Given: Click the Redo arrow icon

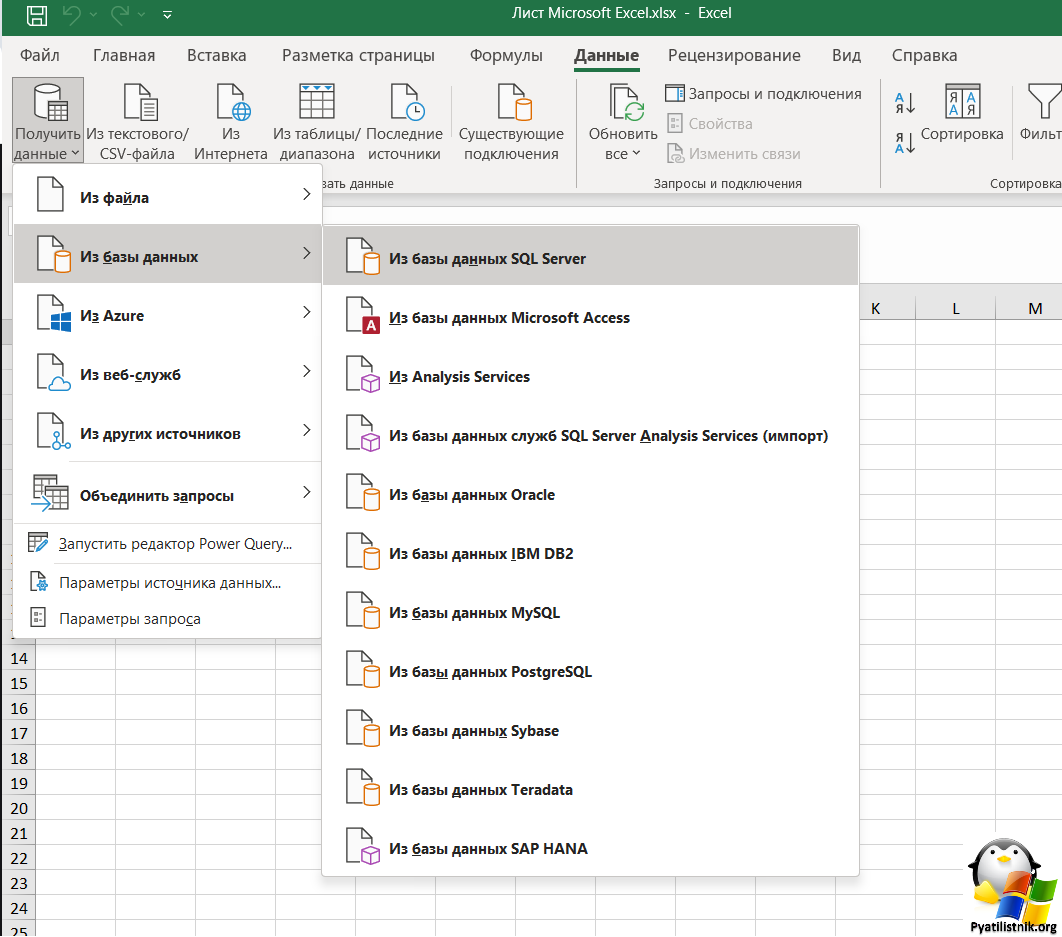Looking at the screenshot, I should coord(120,14).
